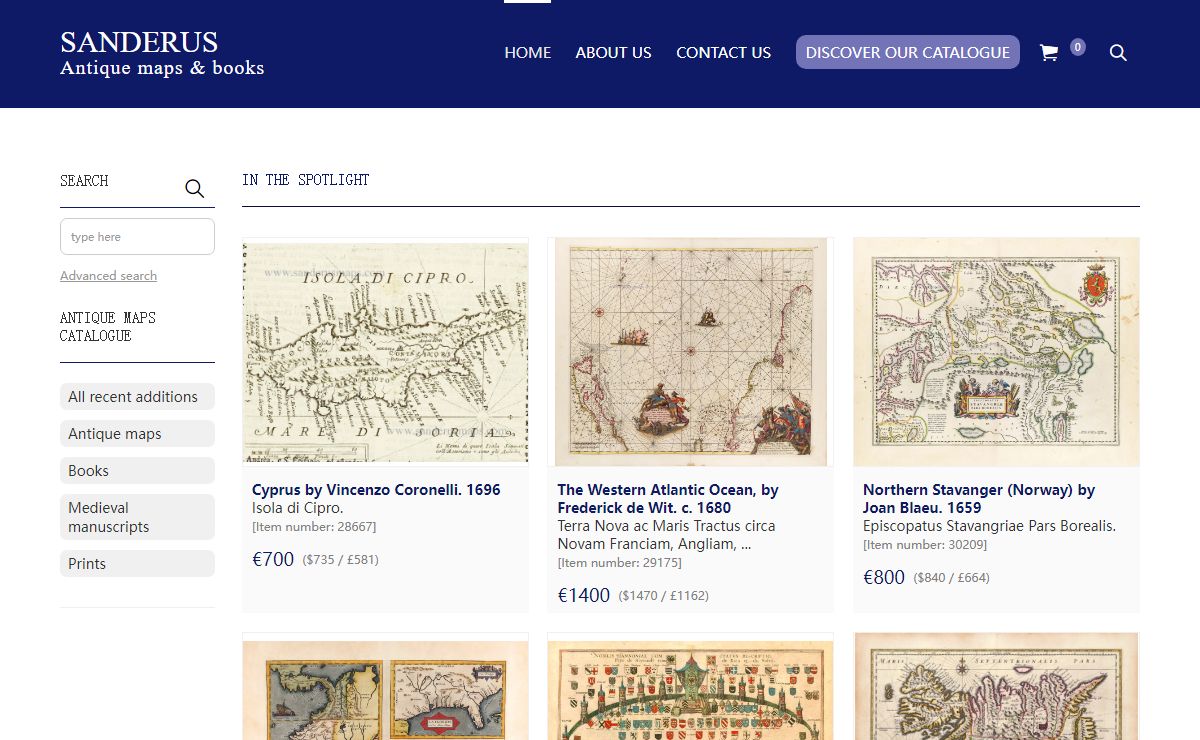1200x740 pixels.
Task: Click 'Terra Nova ac Maris Tractus' description
Action: click(x=666, y=535)
